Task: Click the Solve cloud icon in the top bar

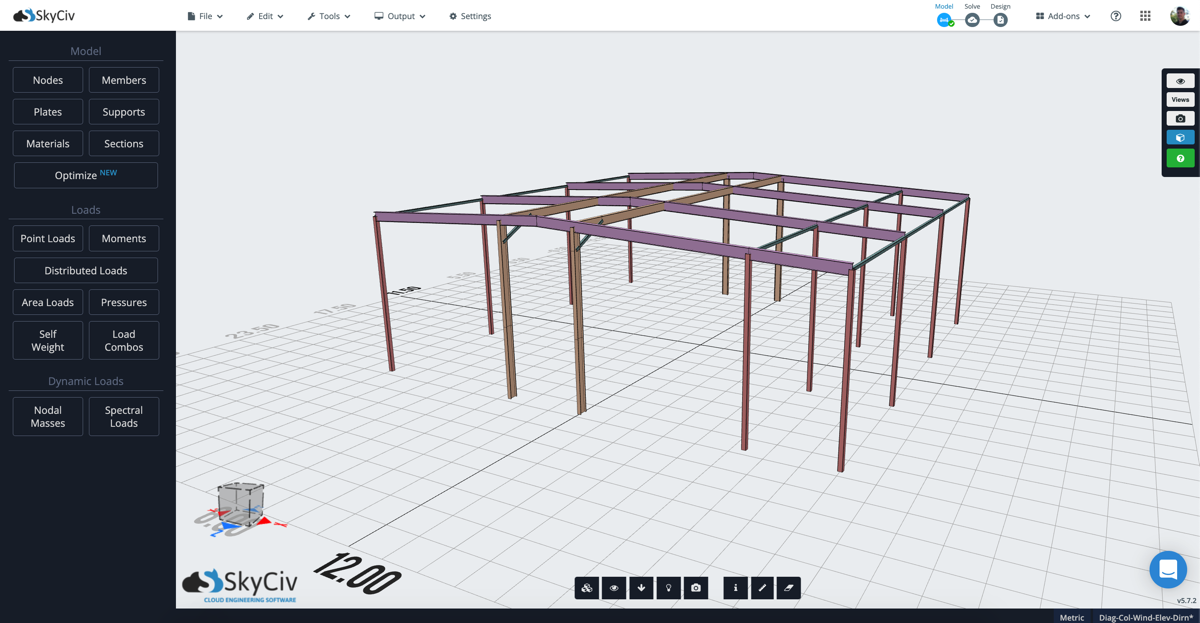Action: pos(971,19)
